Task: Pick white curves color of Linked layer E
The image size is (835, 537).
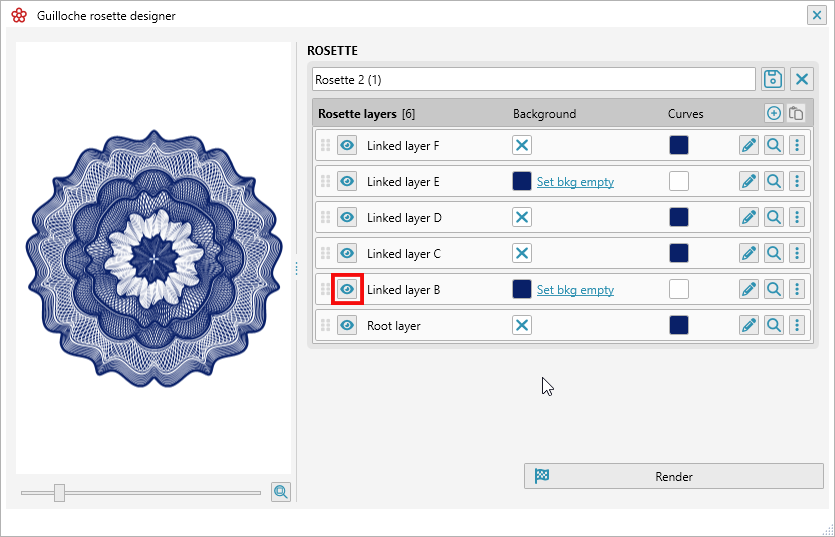Action: (x=679, y=181)
